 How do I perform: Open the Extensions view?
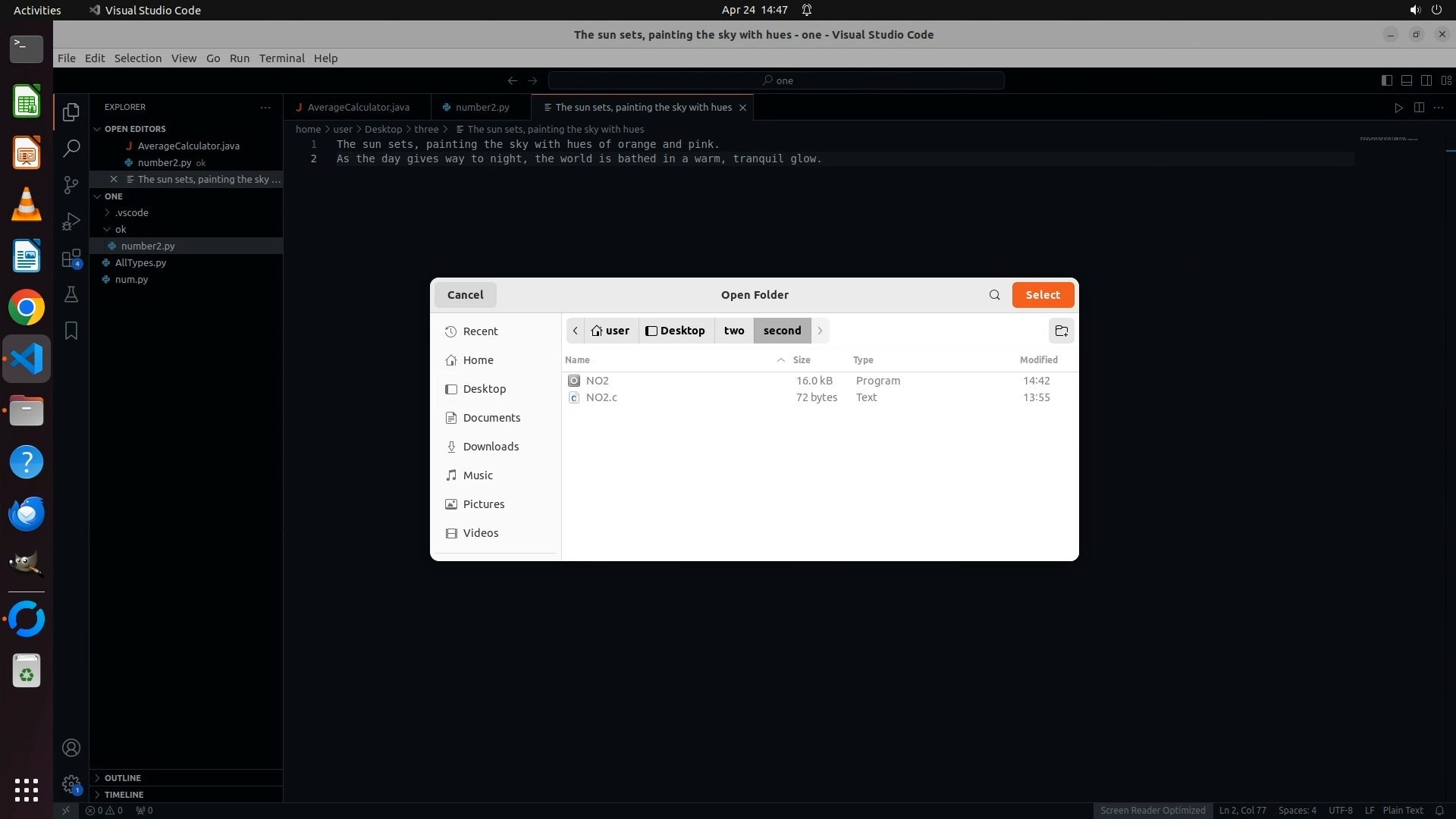point(71,258)
